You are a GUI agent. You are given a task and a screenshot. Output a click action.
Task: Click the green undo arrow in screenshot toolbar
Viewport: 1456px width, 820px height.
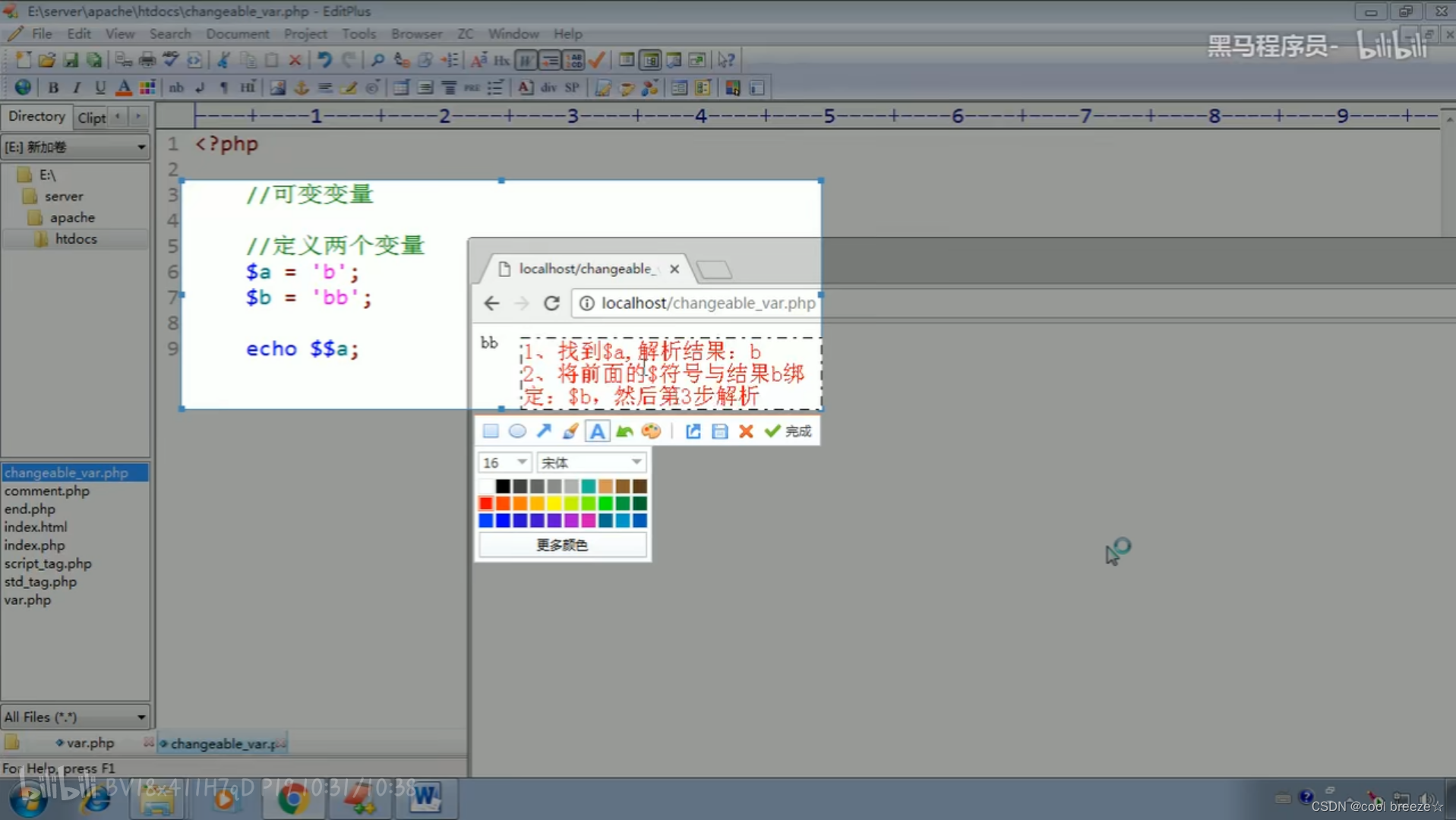pyautogui.click(x=624, y=431)
